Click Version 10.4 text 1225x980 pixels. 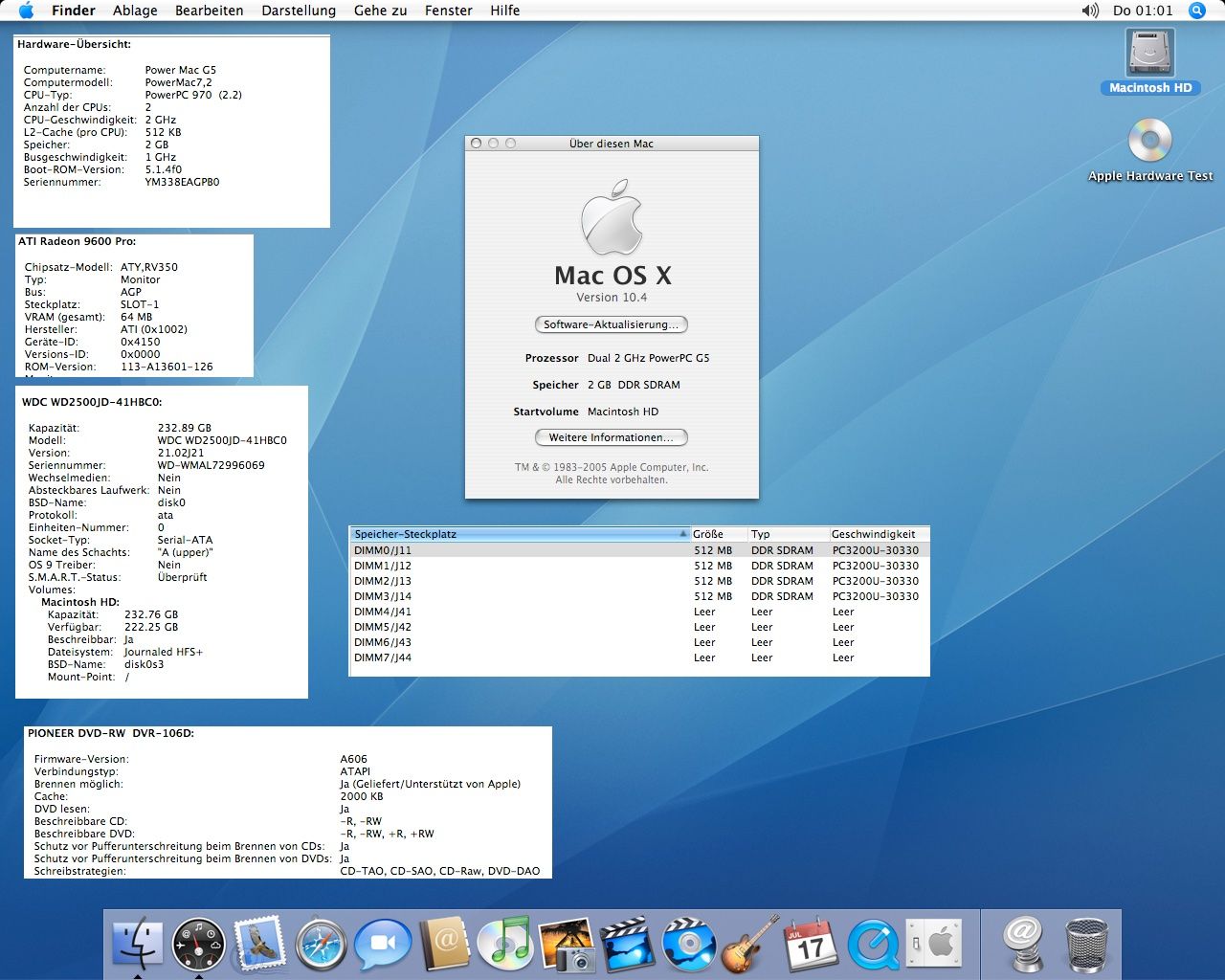point(612,298)
